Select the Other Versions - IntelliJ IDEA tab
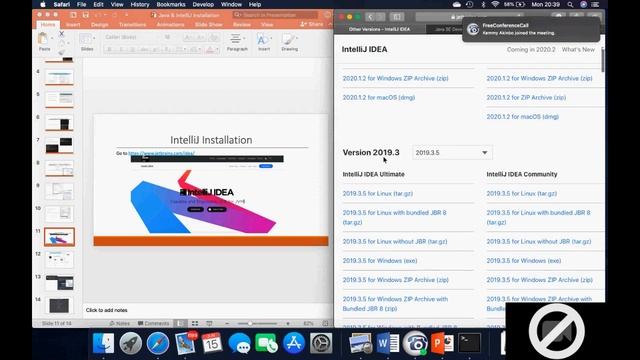 click(379, 29)
